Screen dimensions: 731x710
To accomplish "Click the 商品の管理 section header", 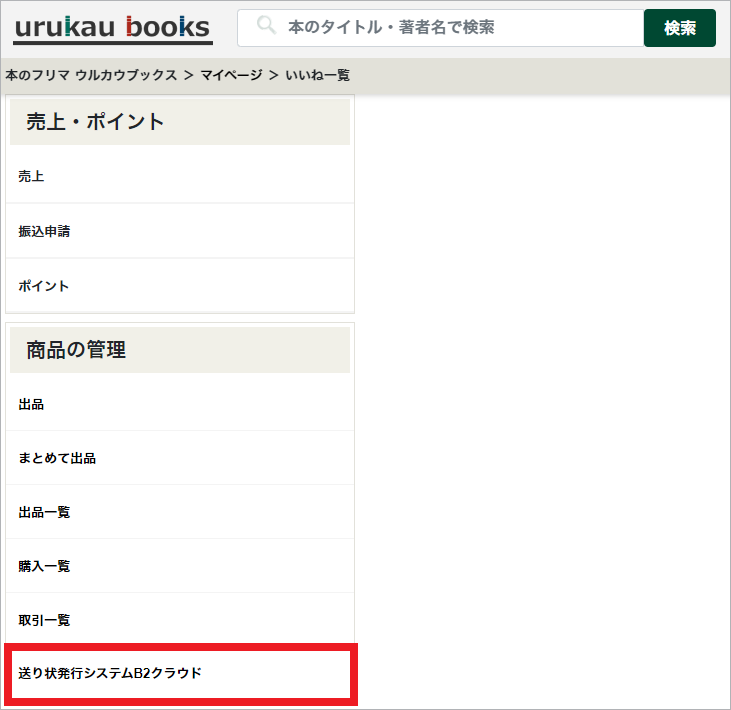I will point(180,350).
